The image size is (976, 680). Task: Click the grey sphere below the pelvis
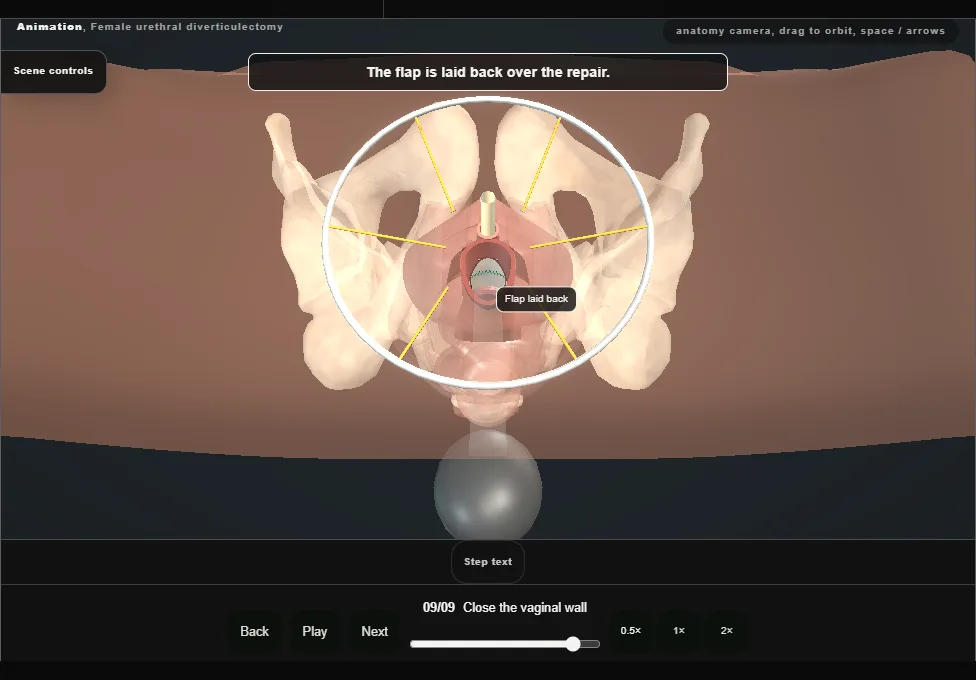point(487,486)
